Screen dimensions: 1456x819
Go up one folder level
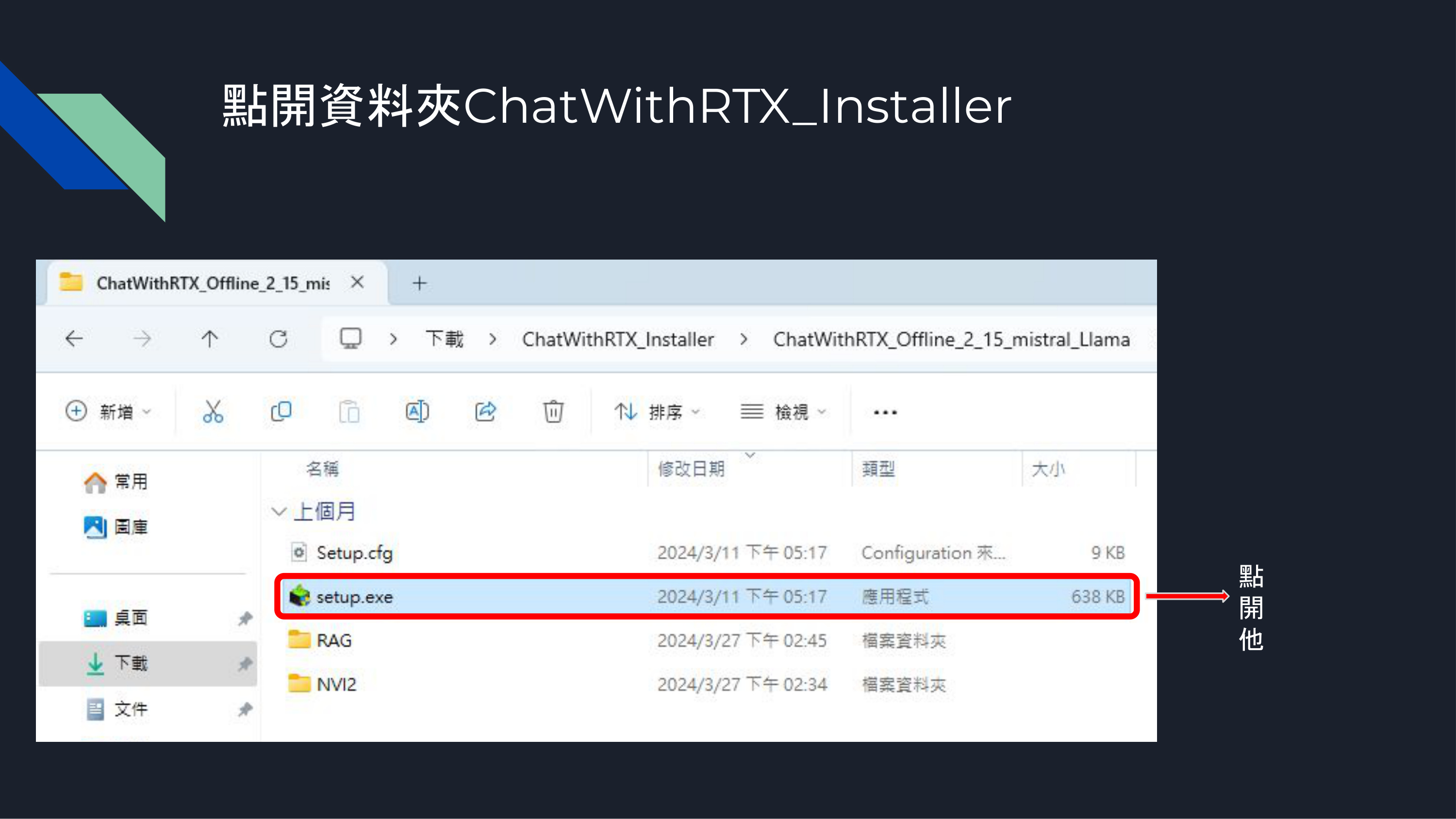210,339
